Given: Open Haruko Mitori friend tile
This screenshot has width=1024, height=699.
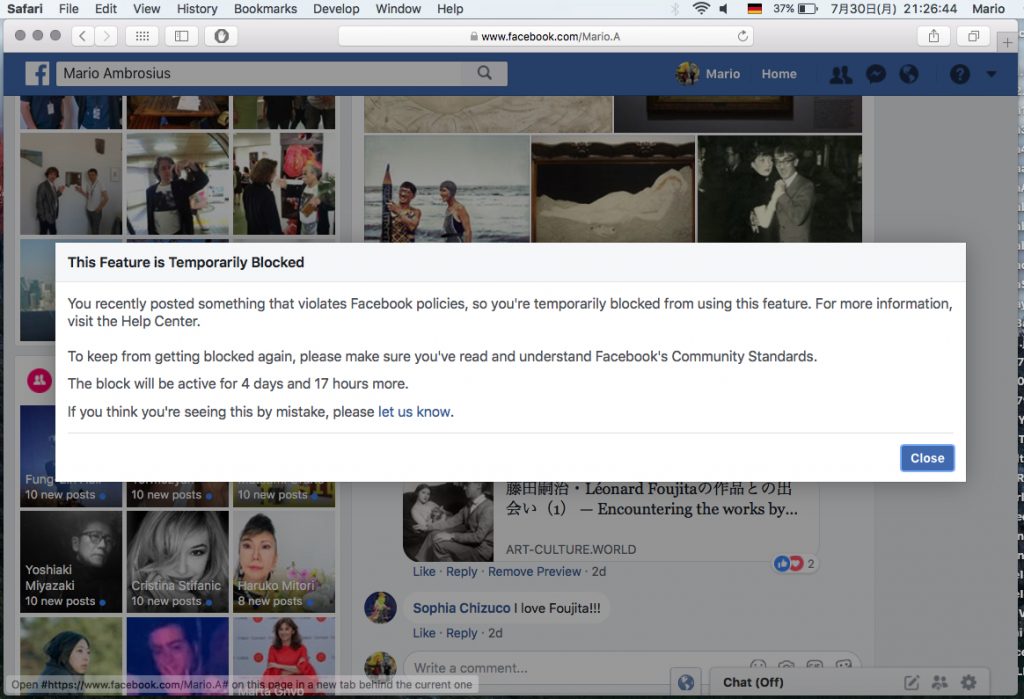Looking at the screenshot, I should click(x=284, y=561).
